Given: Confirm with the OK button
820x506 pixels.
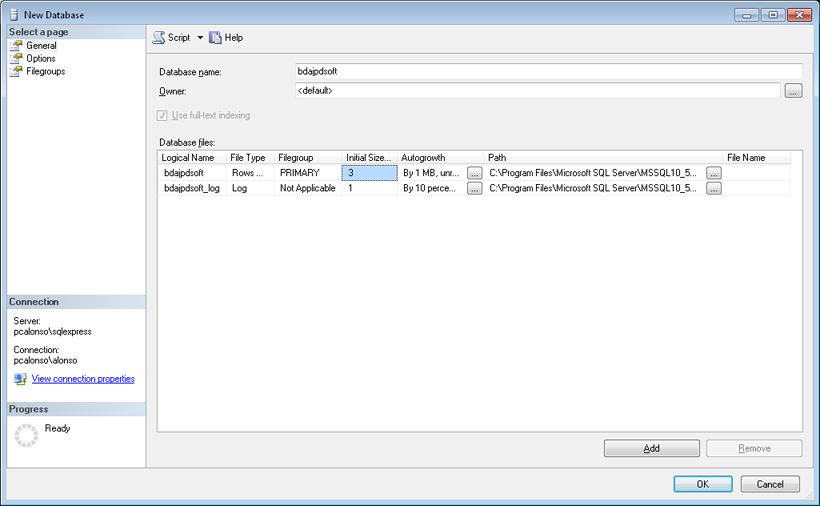Looking at the screenshot, I should [702, 484].
